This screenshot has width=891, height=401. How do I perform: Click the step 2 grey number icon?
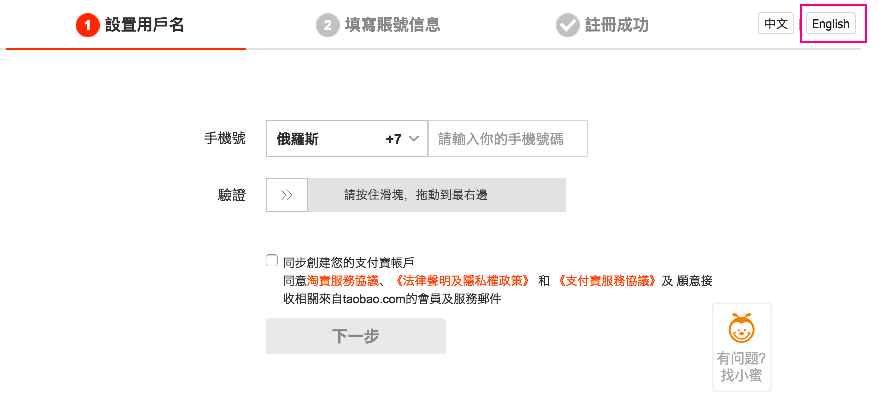tap(327, 25)
